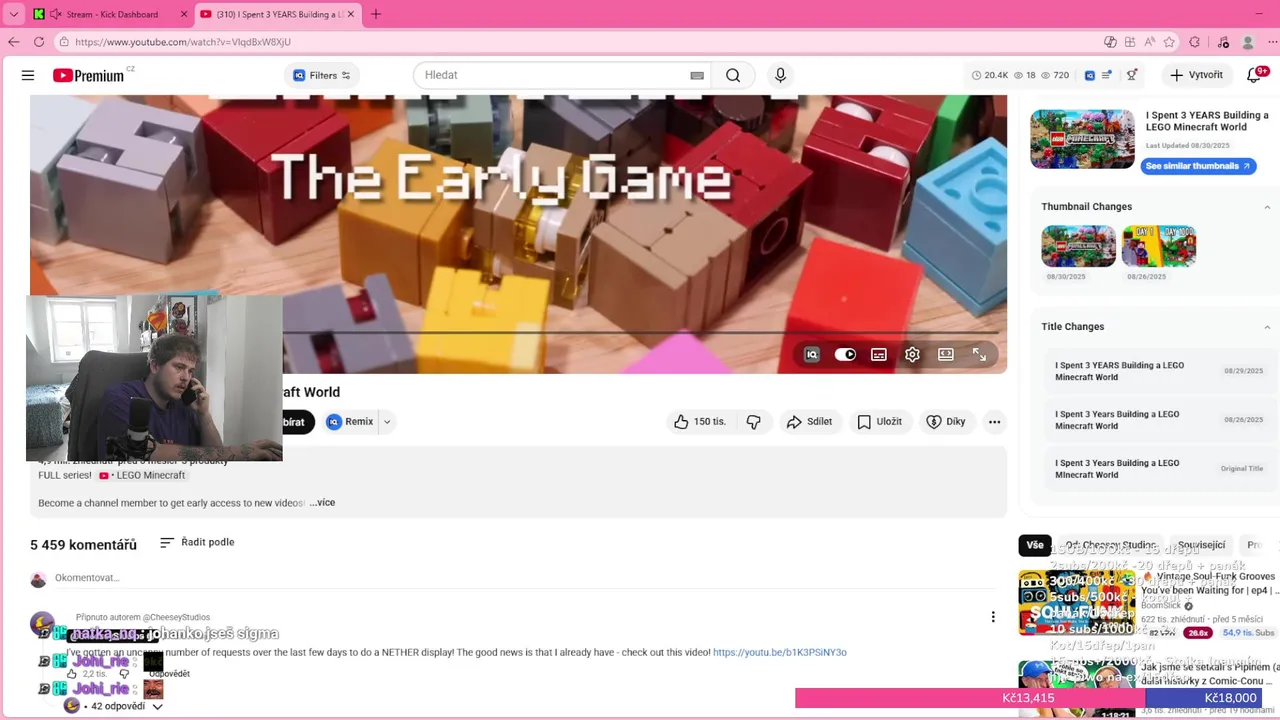Click the Original Title entry

click(1159, 469)
